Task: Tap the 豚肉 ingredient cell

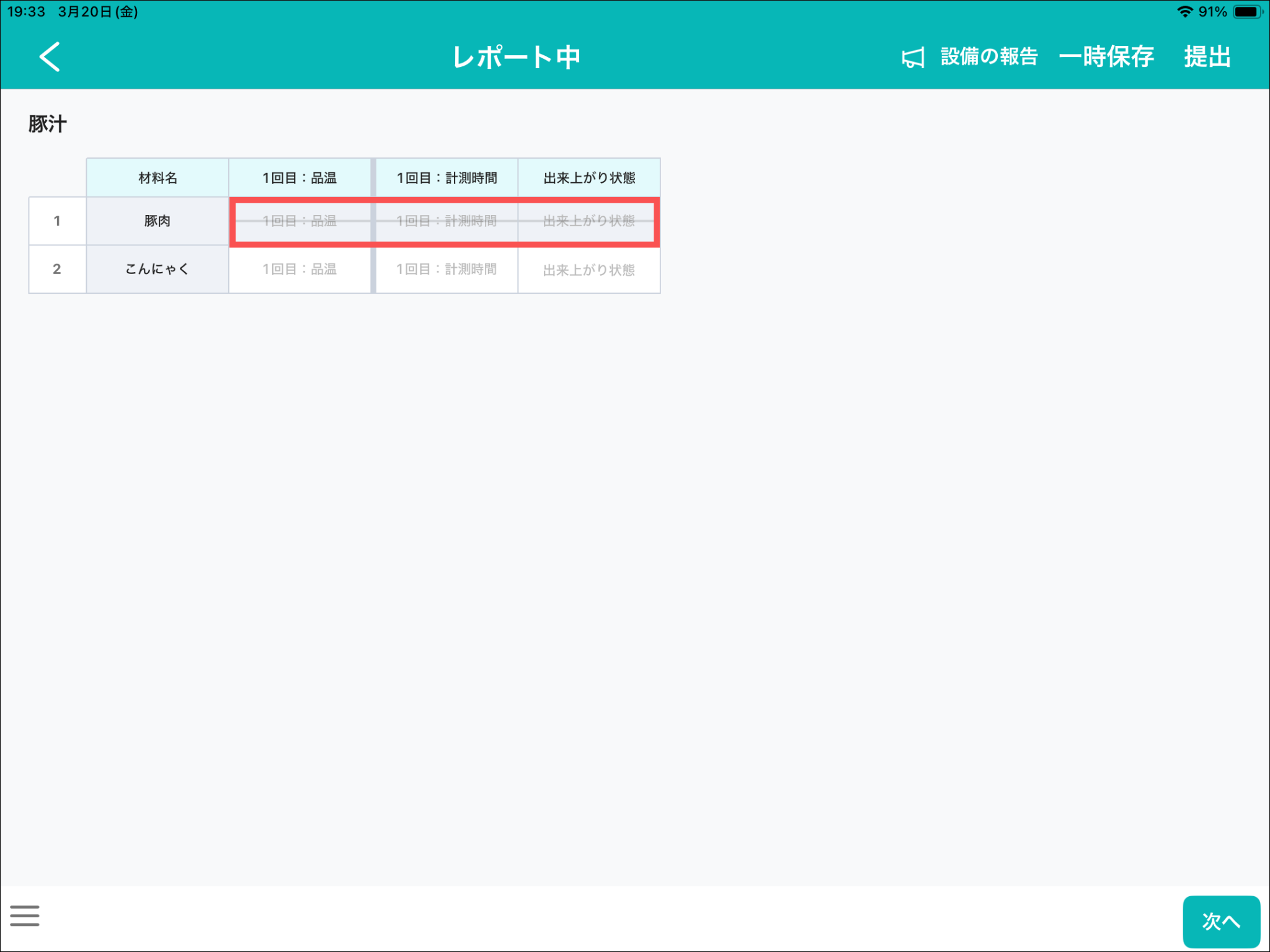Action: click(x=158, y=221)
